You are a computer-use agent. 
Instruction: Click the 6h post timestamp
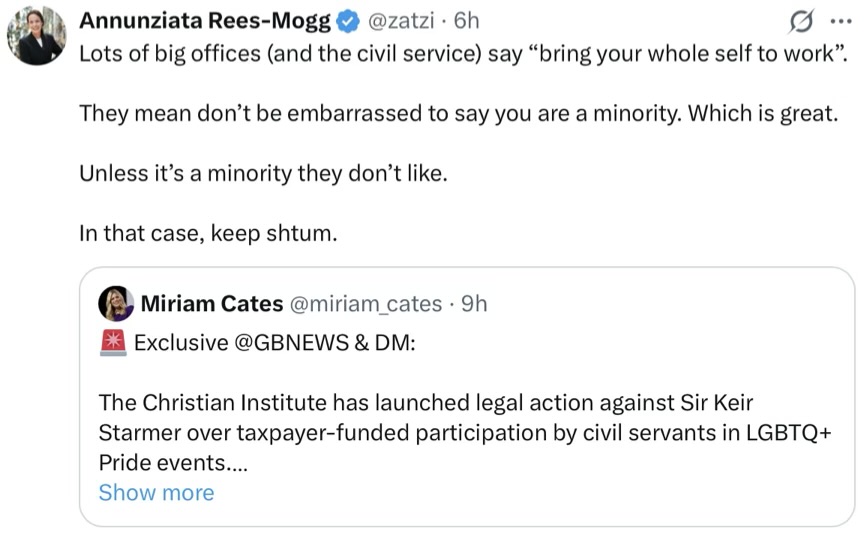(468, 21)
